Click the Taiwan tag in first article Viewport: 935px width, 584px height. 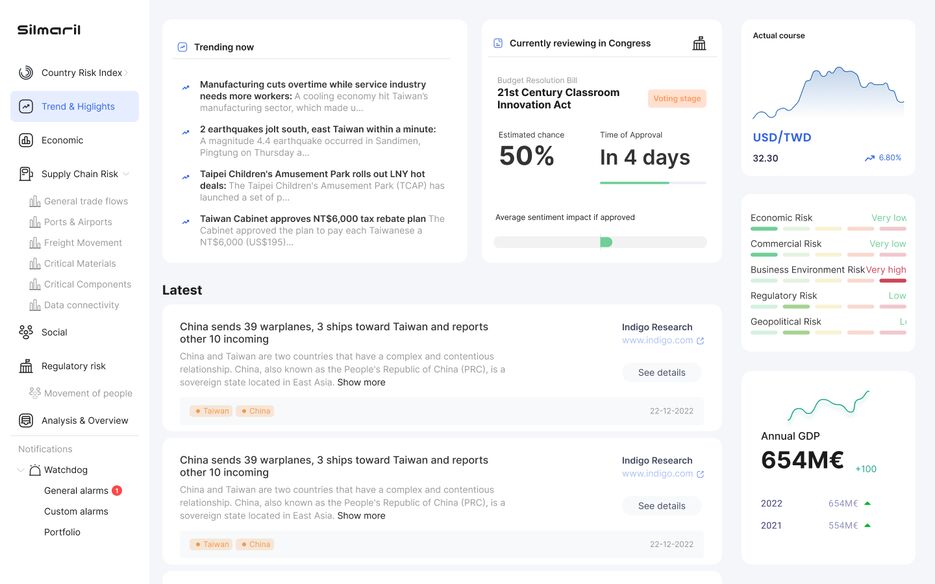(212, 411)
